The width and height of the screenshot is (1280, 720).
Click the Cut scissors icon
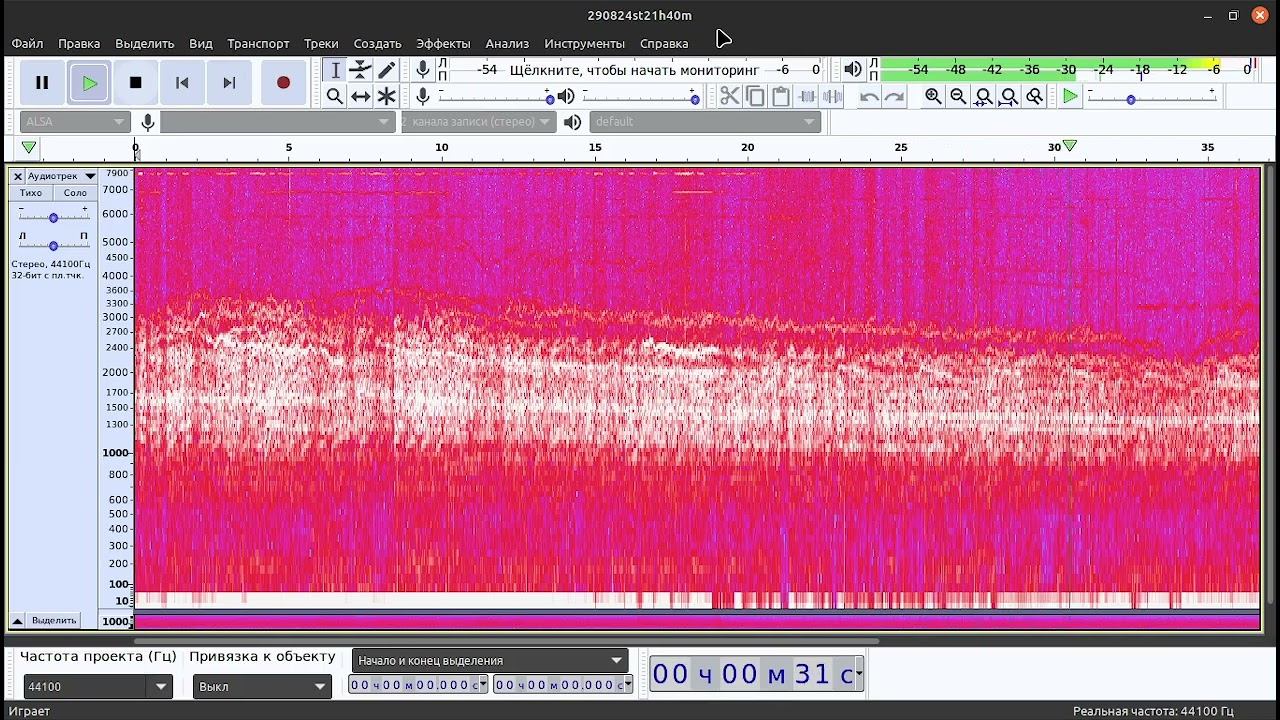click(729, 96)
